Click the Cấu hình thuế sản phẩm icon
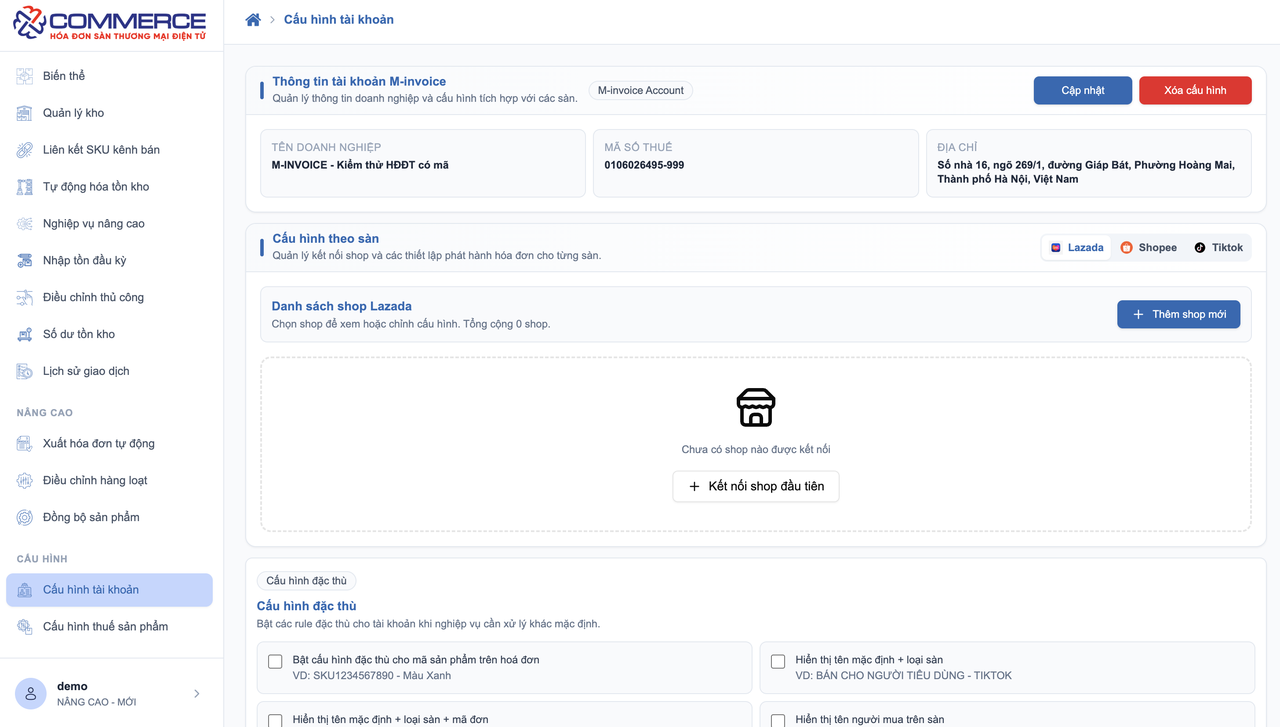This screenshot has width=1280, height=727. pos(25,627)
